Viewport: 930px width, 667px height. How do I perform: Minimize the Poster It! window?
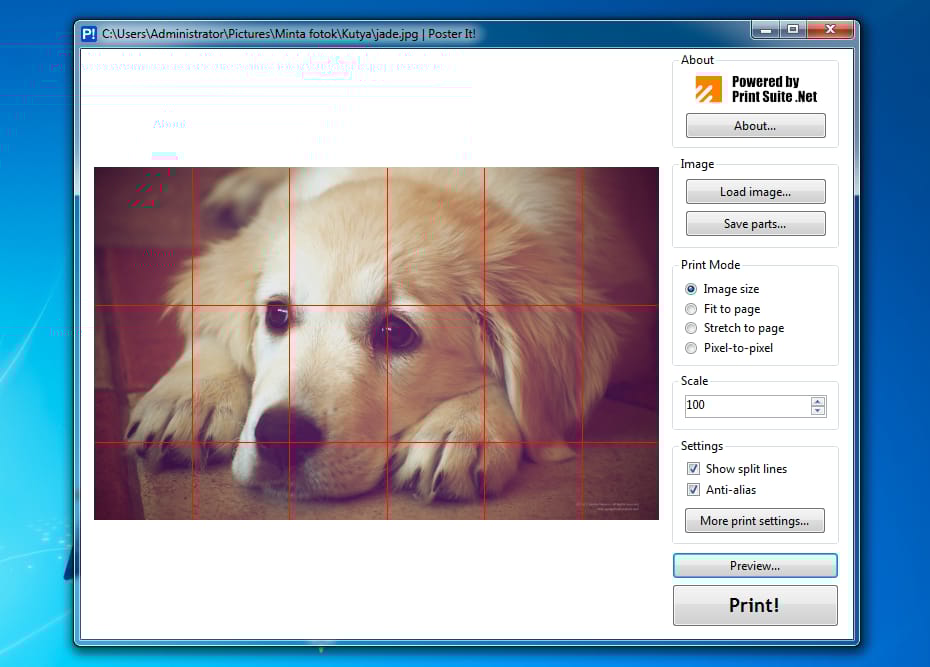(766, 30)
